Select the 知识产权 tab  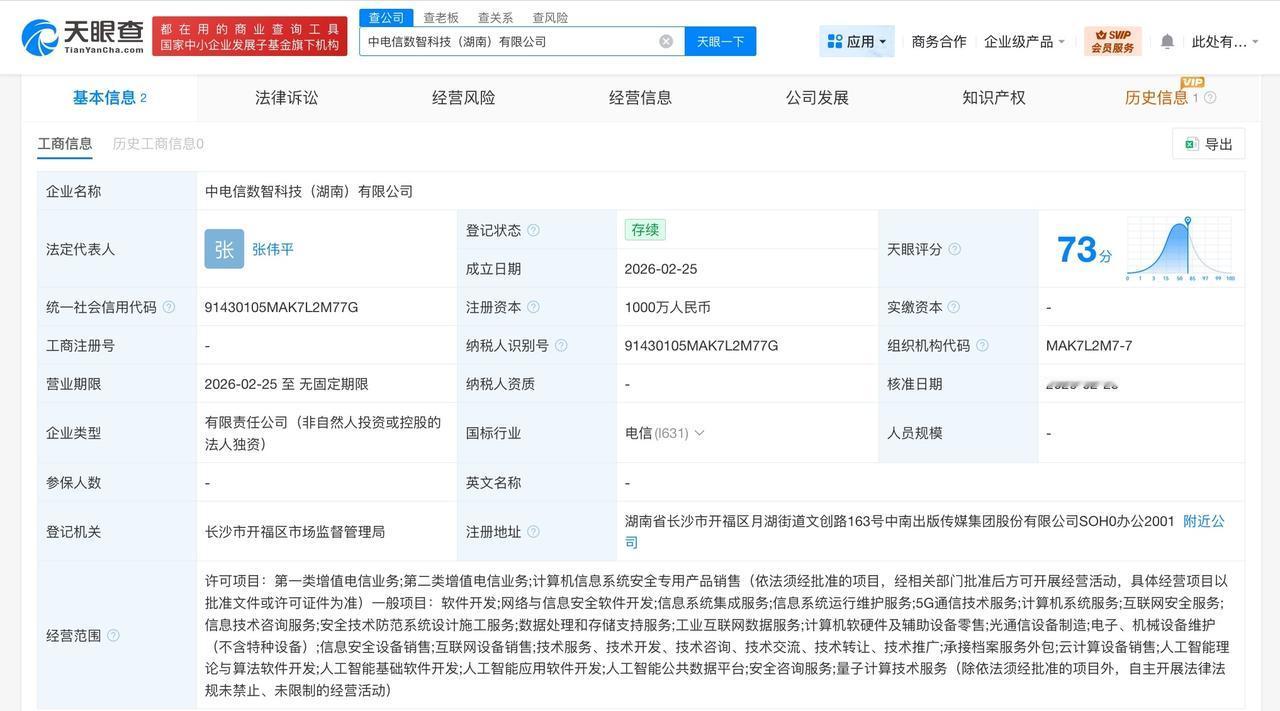tap(994, 97)
